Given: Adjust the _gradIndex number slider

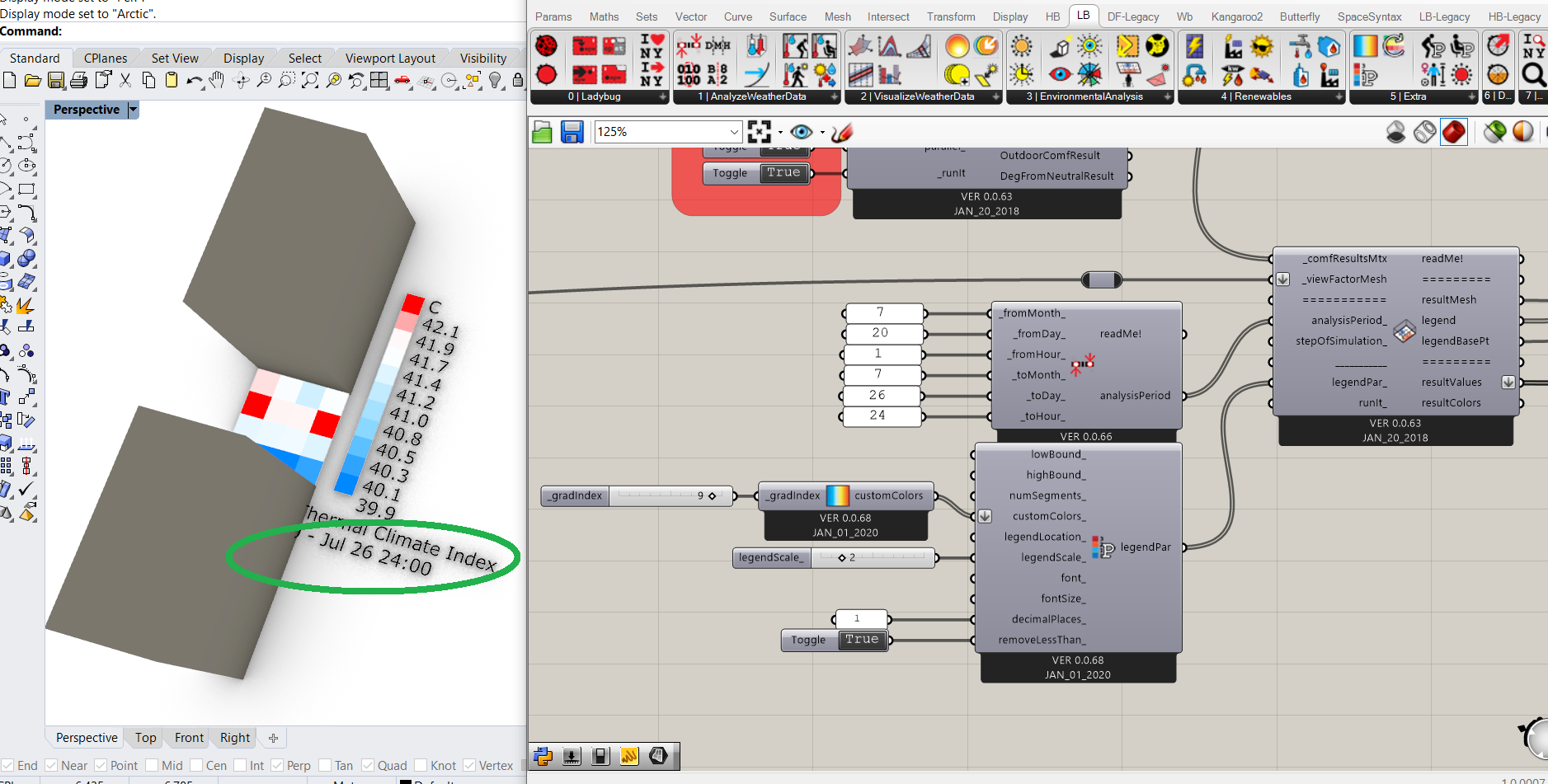Looking at the screenshot, I should tap(638, 495).
